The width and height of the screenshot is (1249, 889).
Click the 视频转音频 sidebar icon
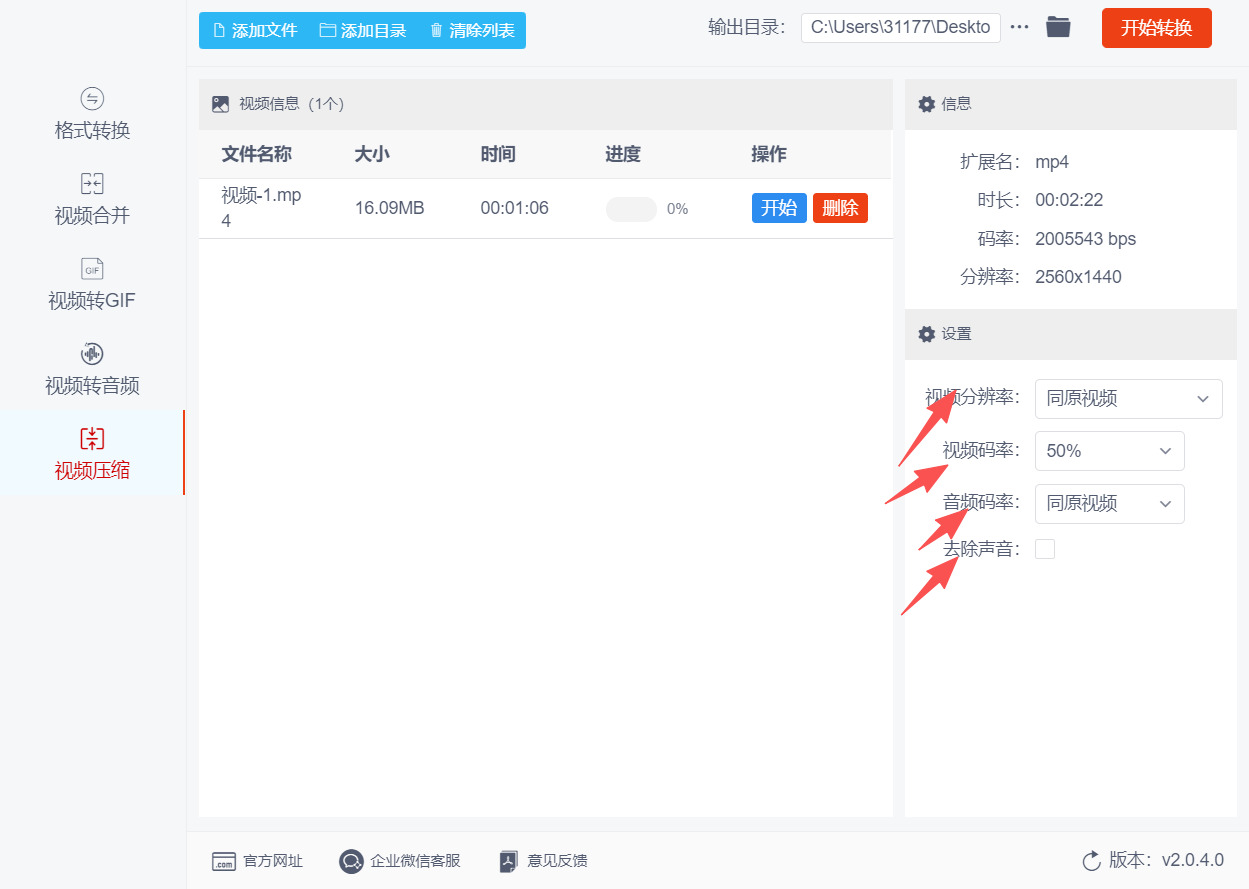[92, 353]
